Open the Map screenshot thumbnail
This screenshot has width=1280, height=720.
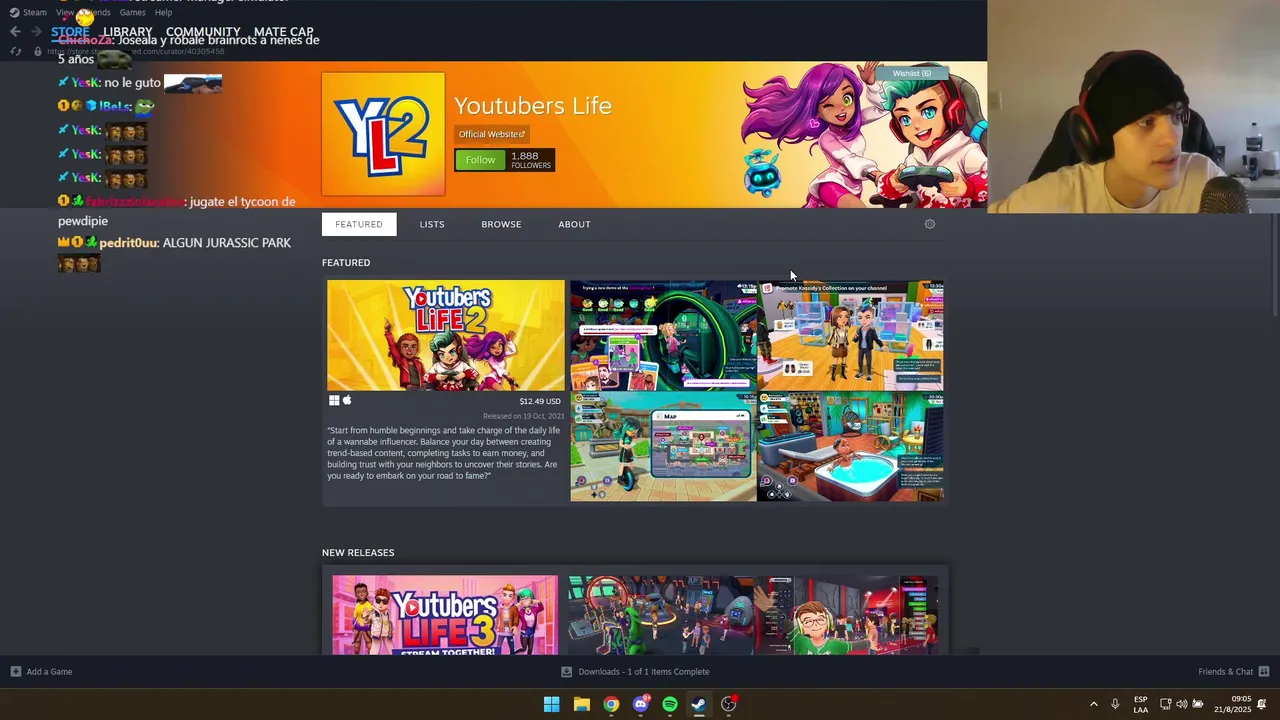pos(663,446)
